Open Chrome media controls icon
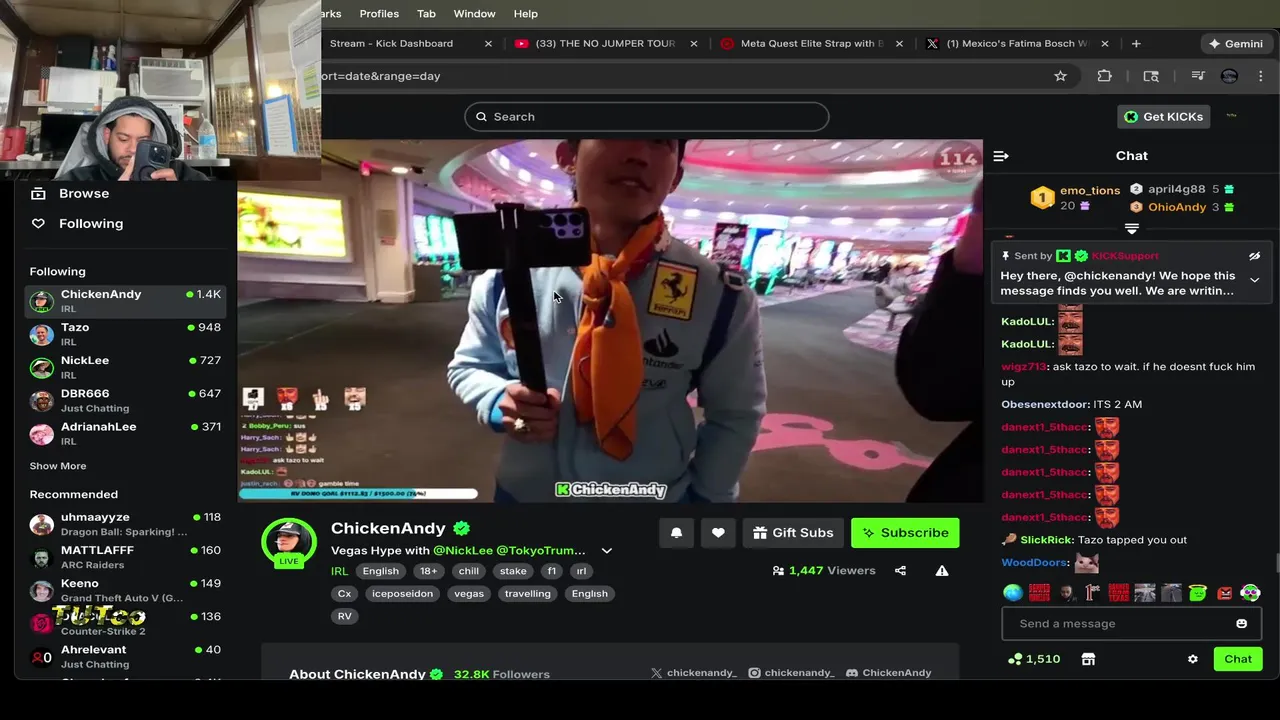 1198,76
